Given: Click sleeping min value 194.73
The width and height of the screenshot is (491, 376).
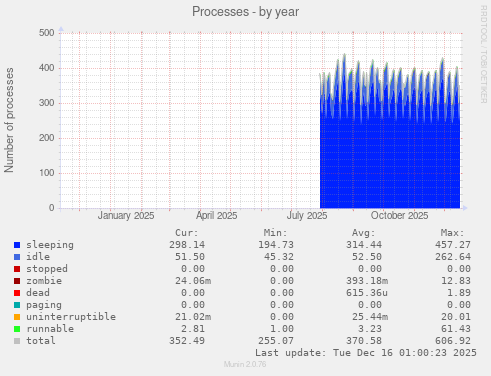Looking at the screenshot, I should click(276, 245).
